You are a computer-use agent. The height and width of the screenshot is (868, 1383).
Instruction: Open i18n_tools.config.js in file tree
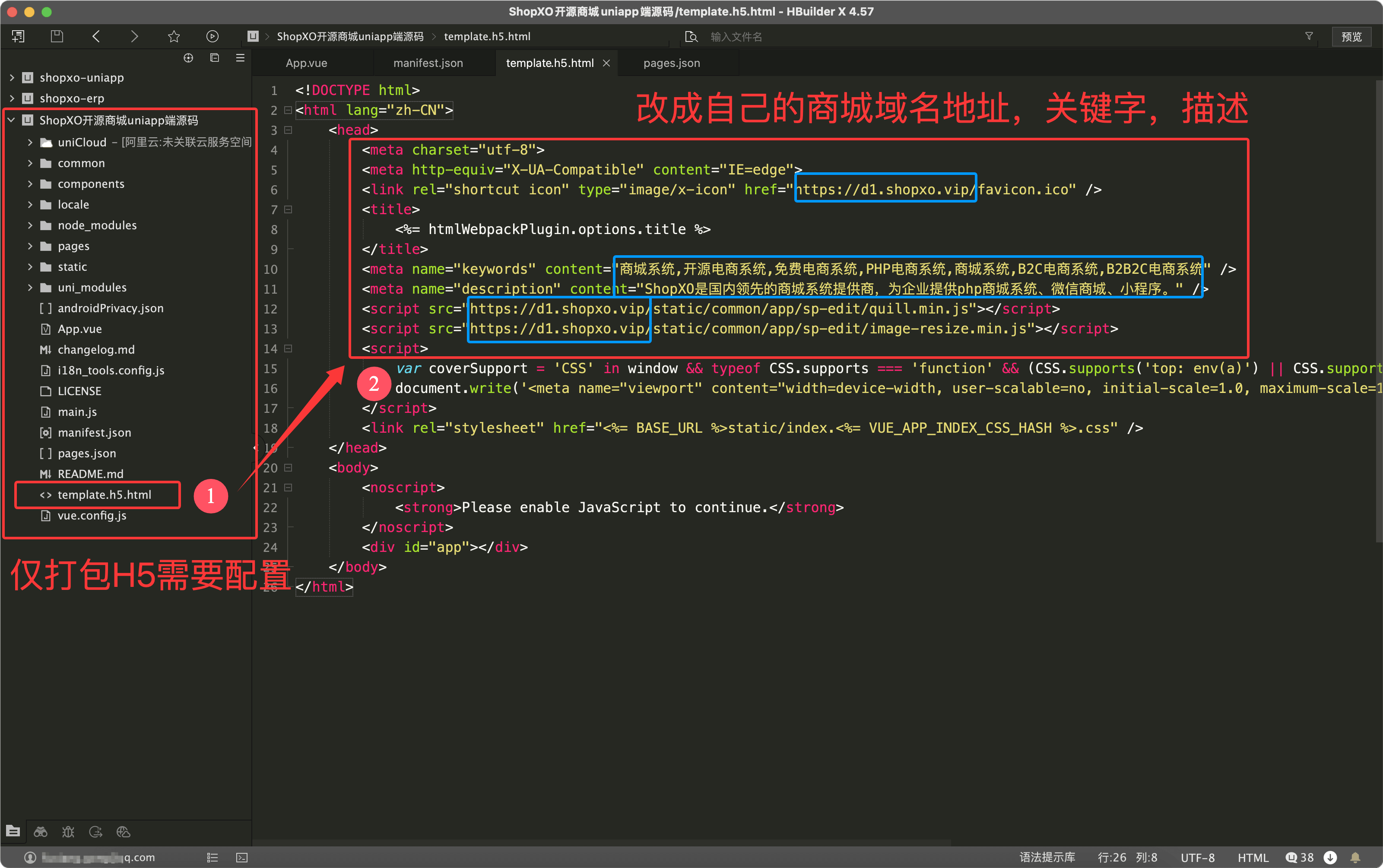click(x=111, y=370)
